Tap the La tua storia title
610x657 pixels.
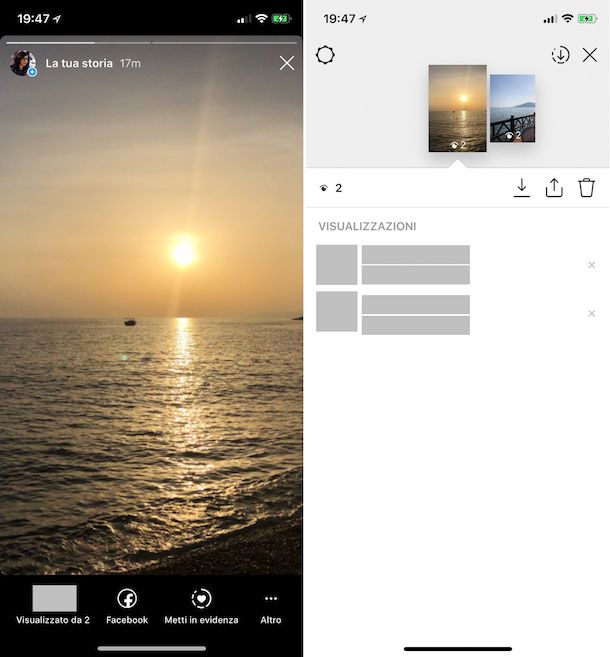click(79, 63)
